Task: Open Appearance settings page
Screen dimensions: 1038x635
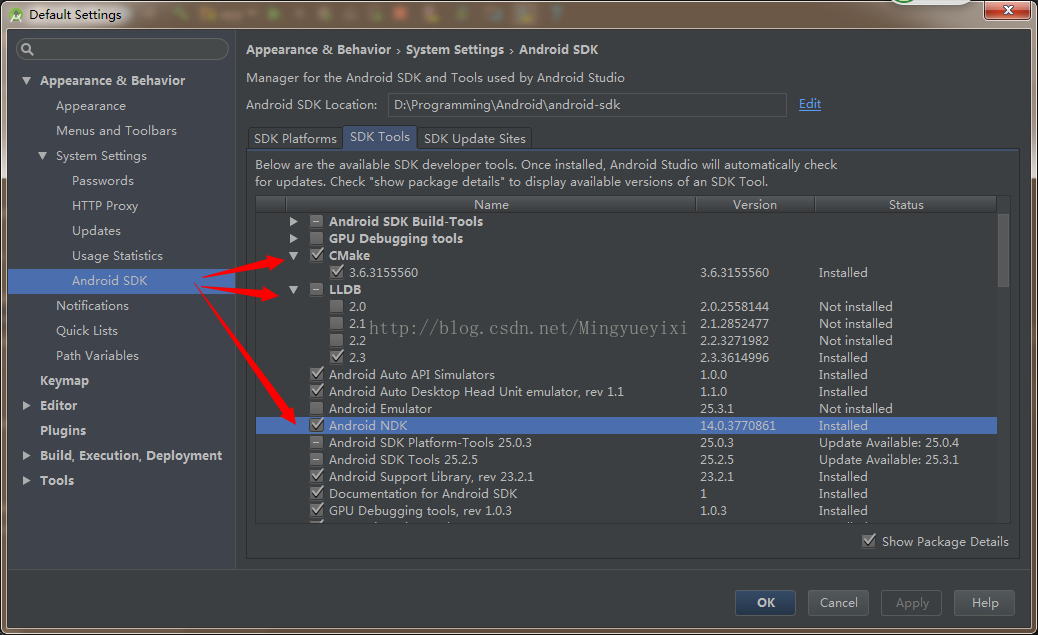Action: click(91, 106)
